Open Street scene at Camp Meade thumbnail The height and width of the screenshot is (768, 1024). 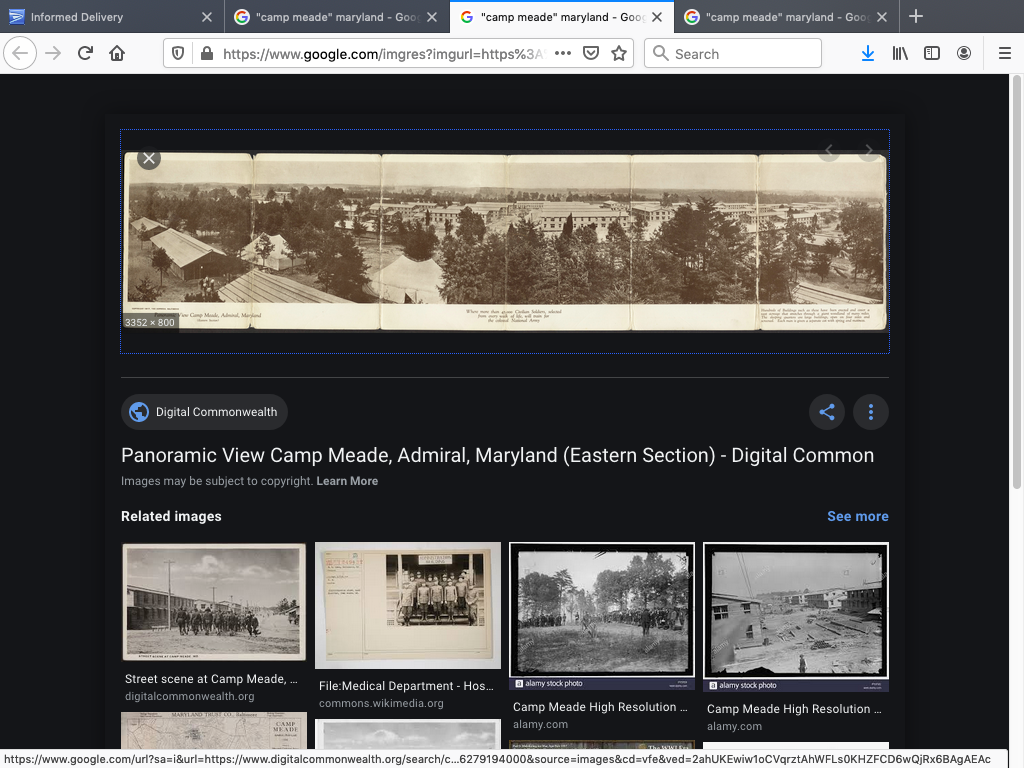pos(214,602)
